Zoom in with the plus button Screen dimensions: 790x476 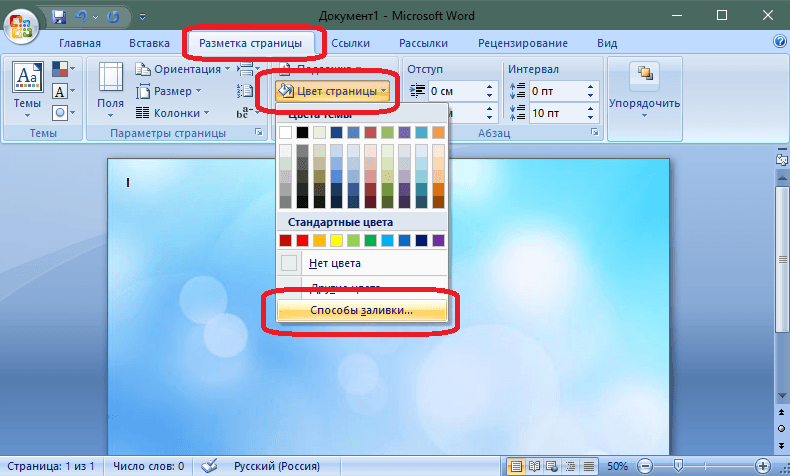pos(763,466)
